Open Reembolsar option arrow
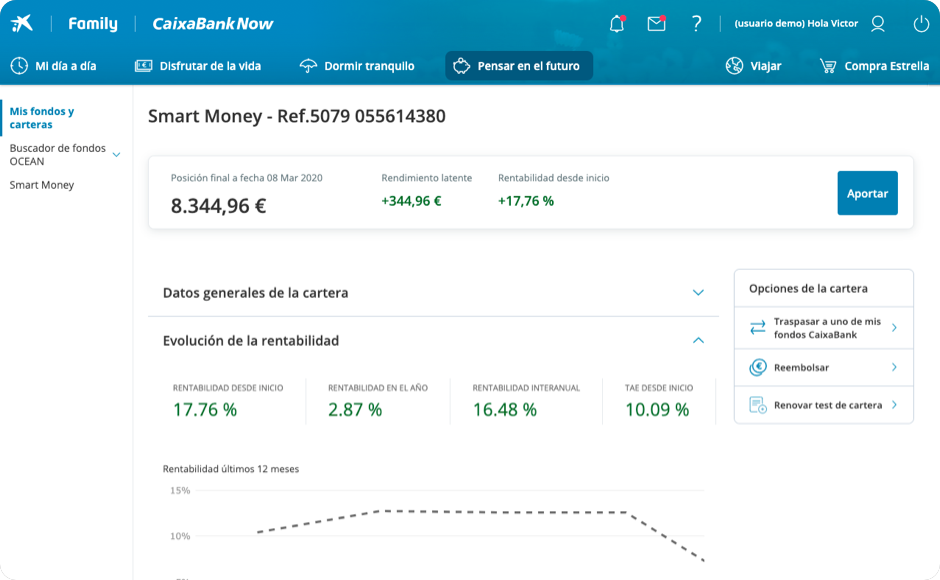The width and height of the screenshot is (940, 580). click(x=894, y=367)
